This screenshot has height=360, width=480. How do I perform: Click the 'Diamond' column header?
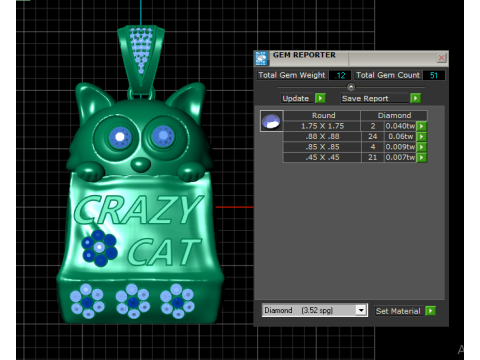394,115
